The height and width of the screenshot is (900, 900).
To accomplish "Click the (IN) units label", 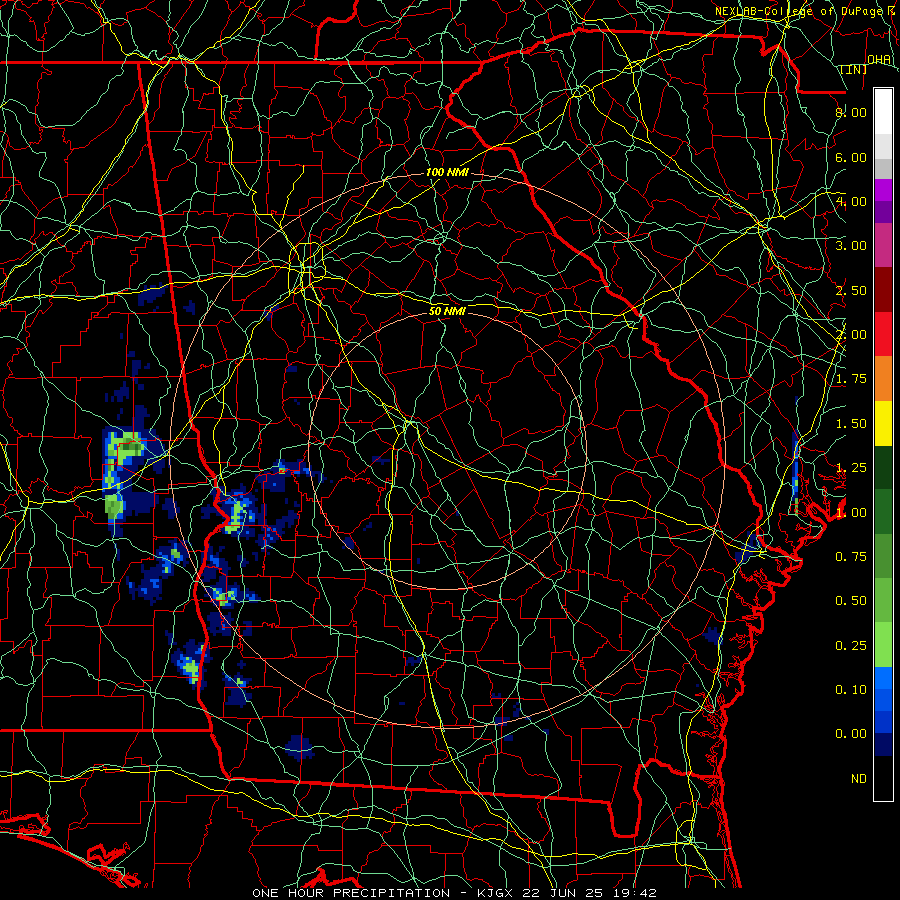I will click(854, 69).
